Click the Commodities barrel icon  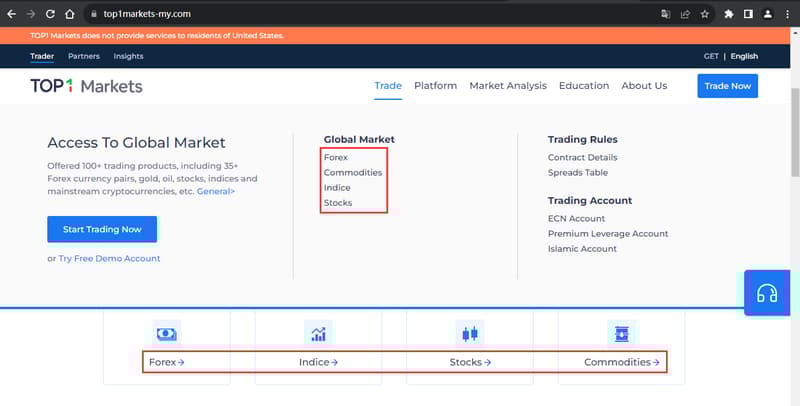[x=622, y=334]
